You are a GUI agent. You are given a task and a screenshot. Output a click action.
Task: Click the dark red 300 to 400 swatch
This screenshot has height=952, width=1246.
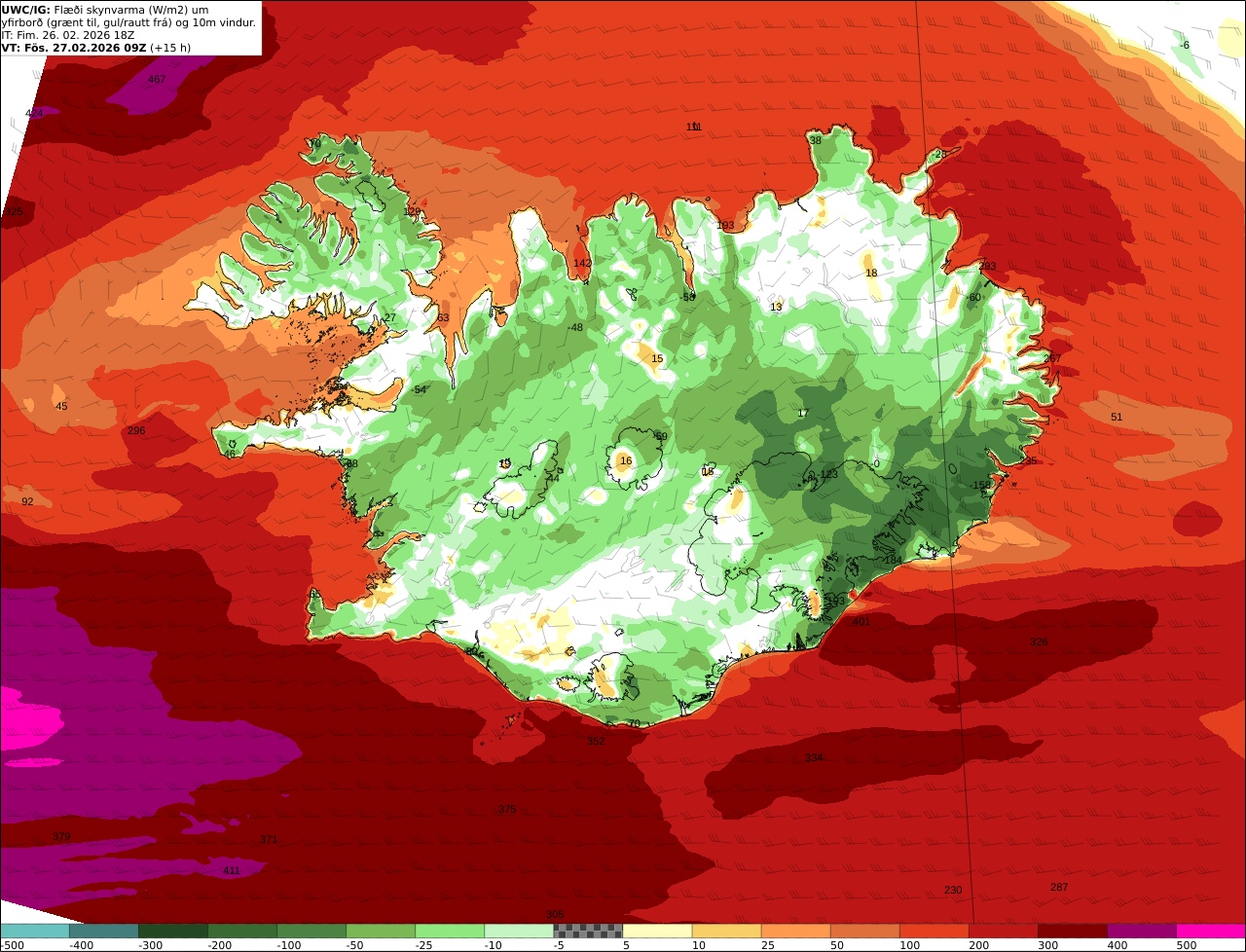click(x=1072, y=930)
